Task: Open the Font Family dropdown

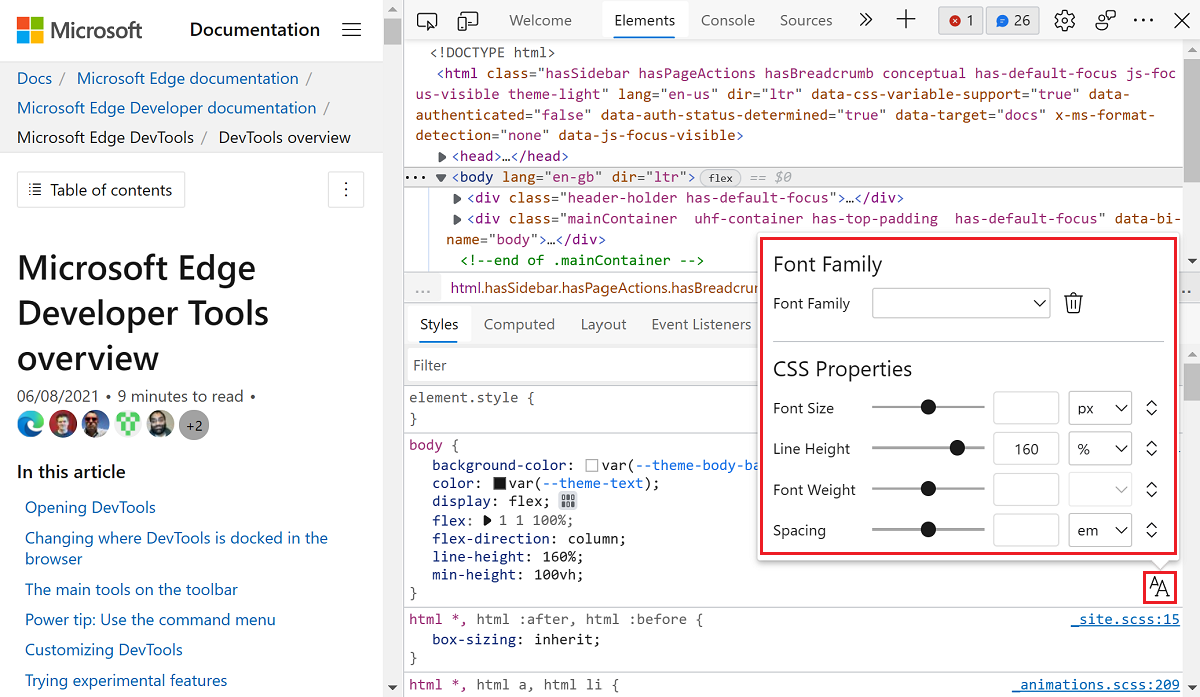Action: pos(960,302)
